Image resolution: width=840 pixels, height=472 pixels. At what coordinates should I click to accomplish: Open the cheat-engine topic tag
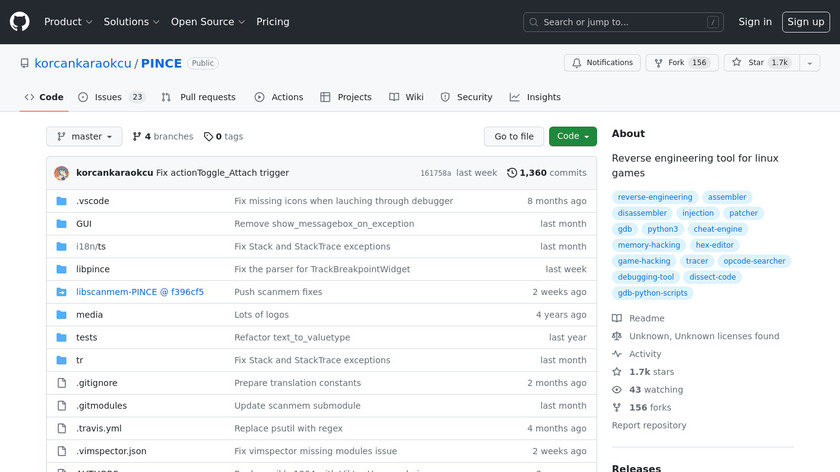click(x=718, y=229)
